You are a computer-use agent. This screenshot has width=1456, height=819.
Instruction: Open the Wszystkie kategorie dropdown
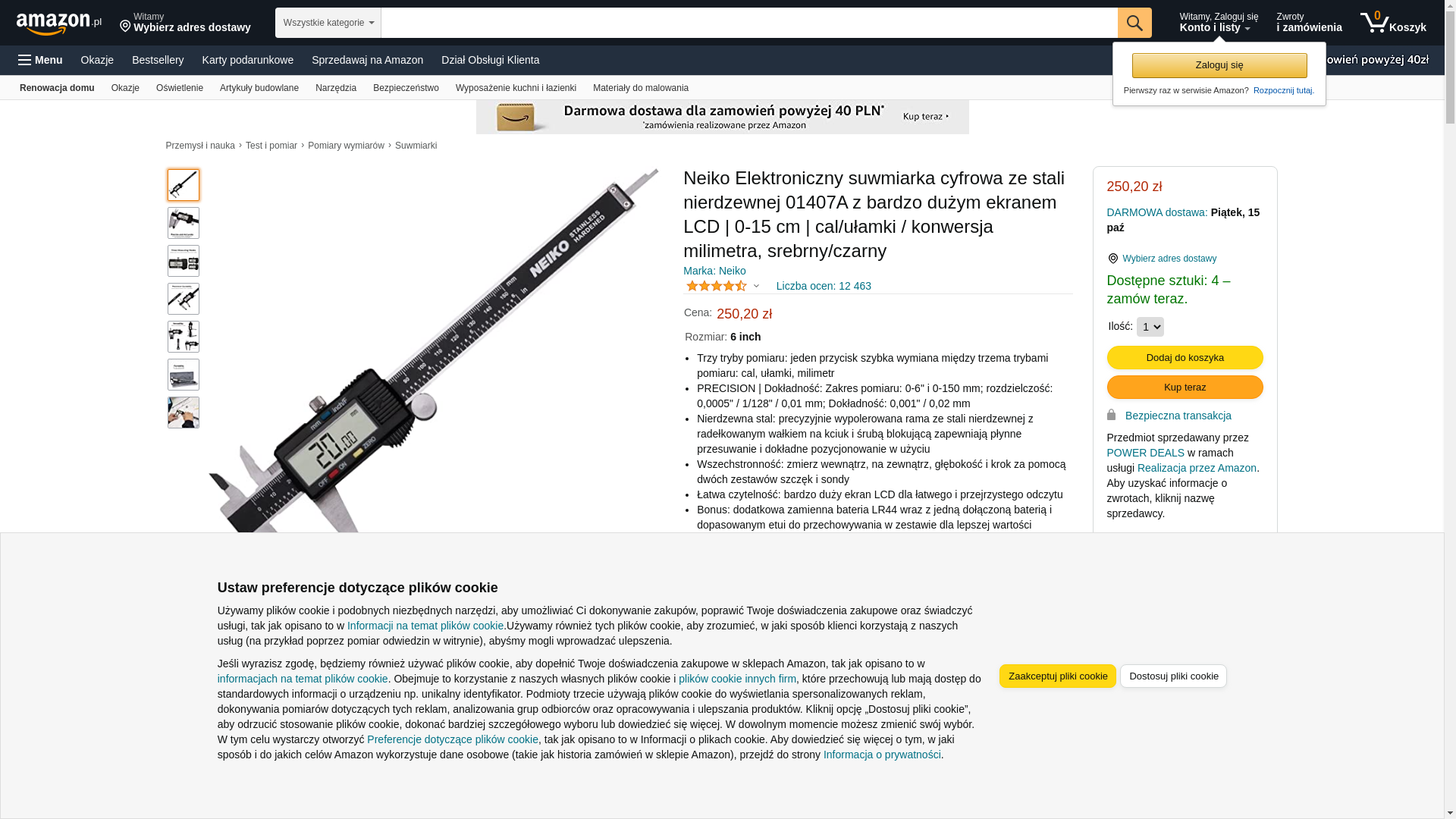tap(328, 23)
